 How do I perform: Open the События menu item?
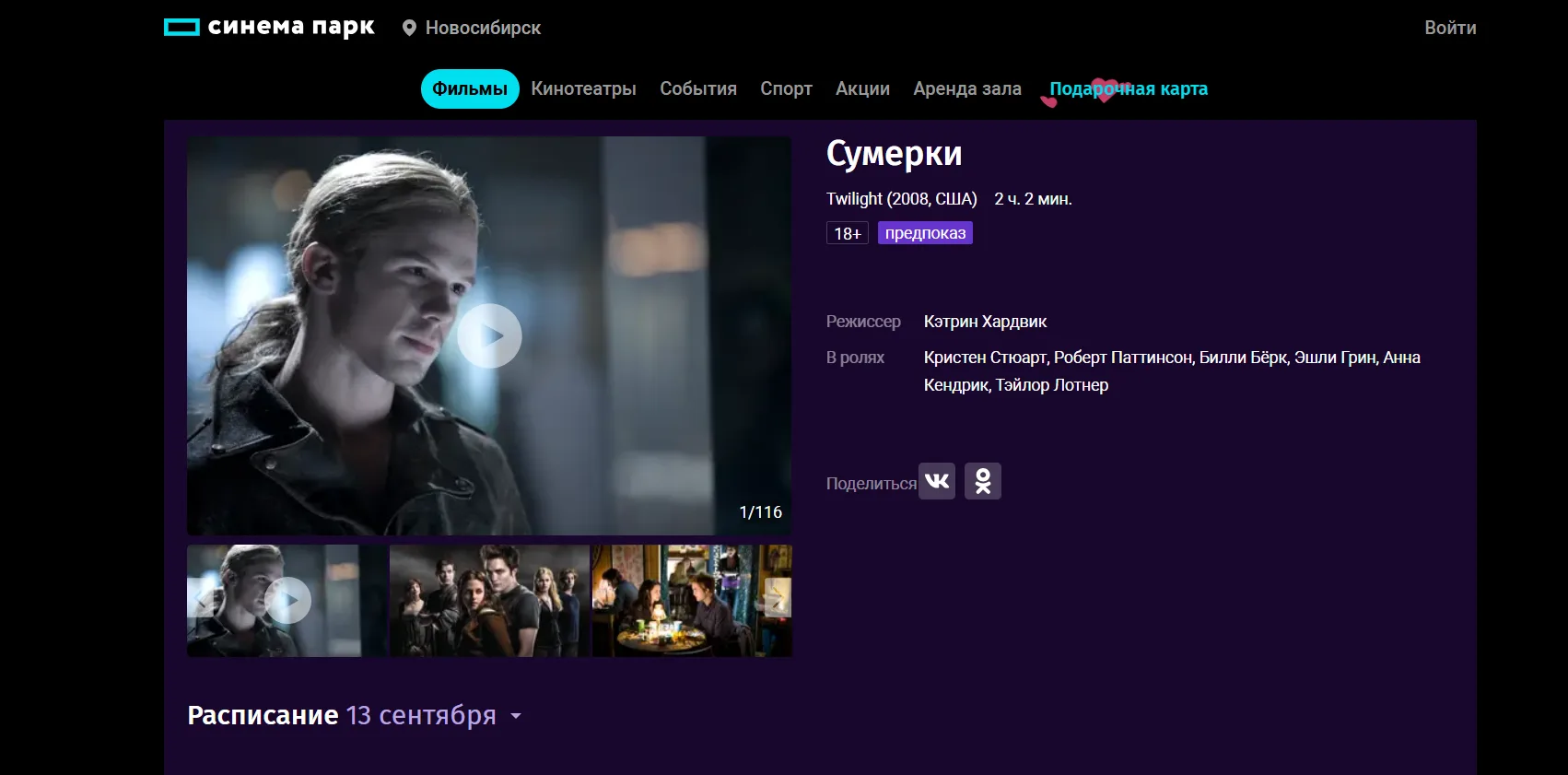tap(698, 88)
